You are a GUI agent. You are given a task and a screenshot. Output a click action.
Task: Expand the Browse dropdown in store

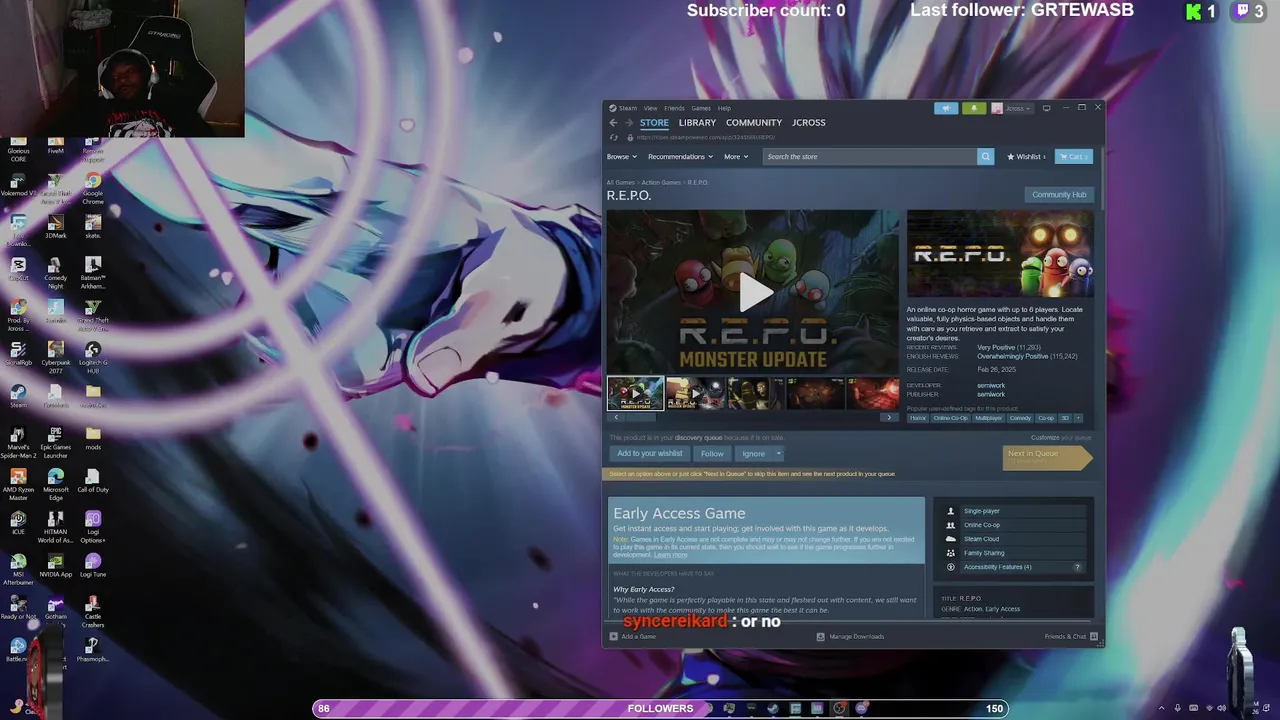pyautogui.click(x=622, y=157)
